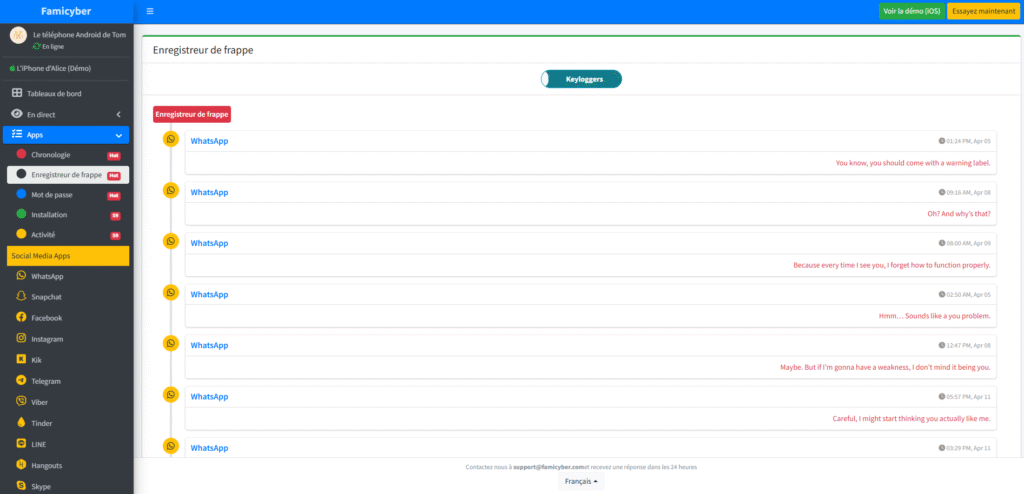The image size is (1024, 494).
Task: Click message 'Because every time I see you'
Action: (892, 265)
